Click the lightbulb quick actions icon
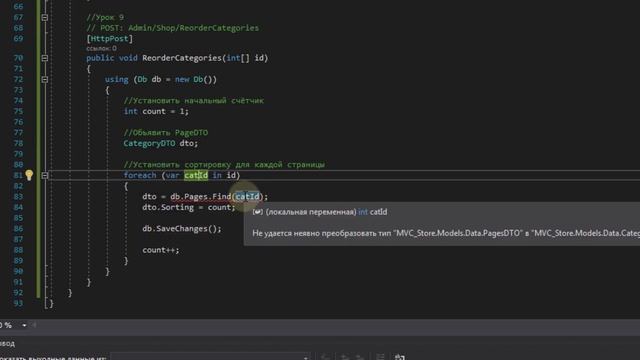640x360 pixels. [29, 175]
